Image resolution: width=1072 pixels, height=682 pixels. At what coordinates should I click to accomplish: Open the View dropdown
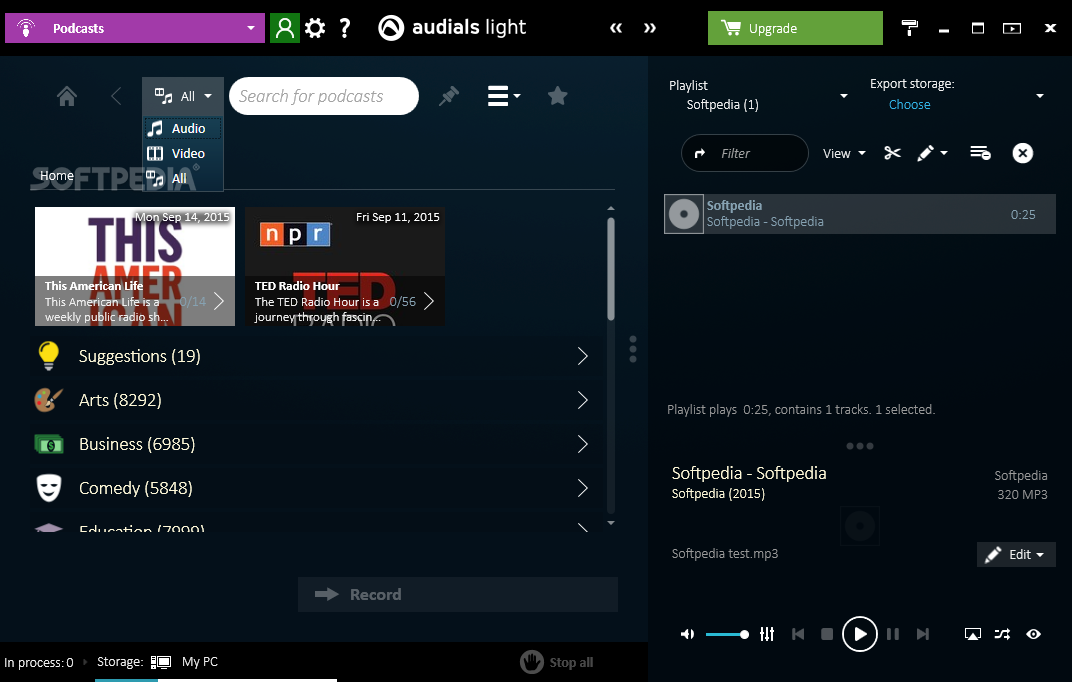point(844,153)
